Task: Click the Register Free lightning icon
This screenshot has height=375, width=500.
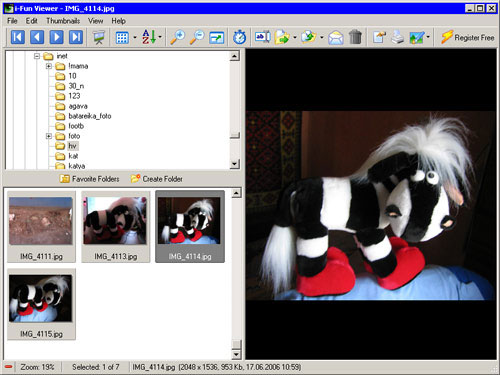Action: click(447, 37)
